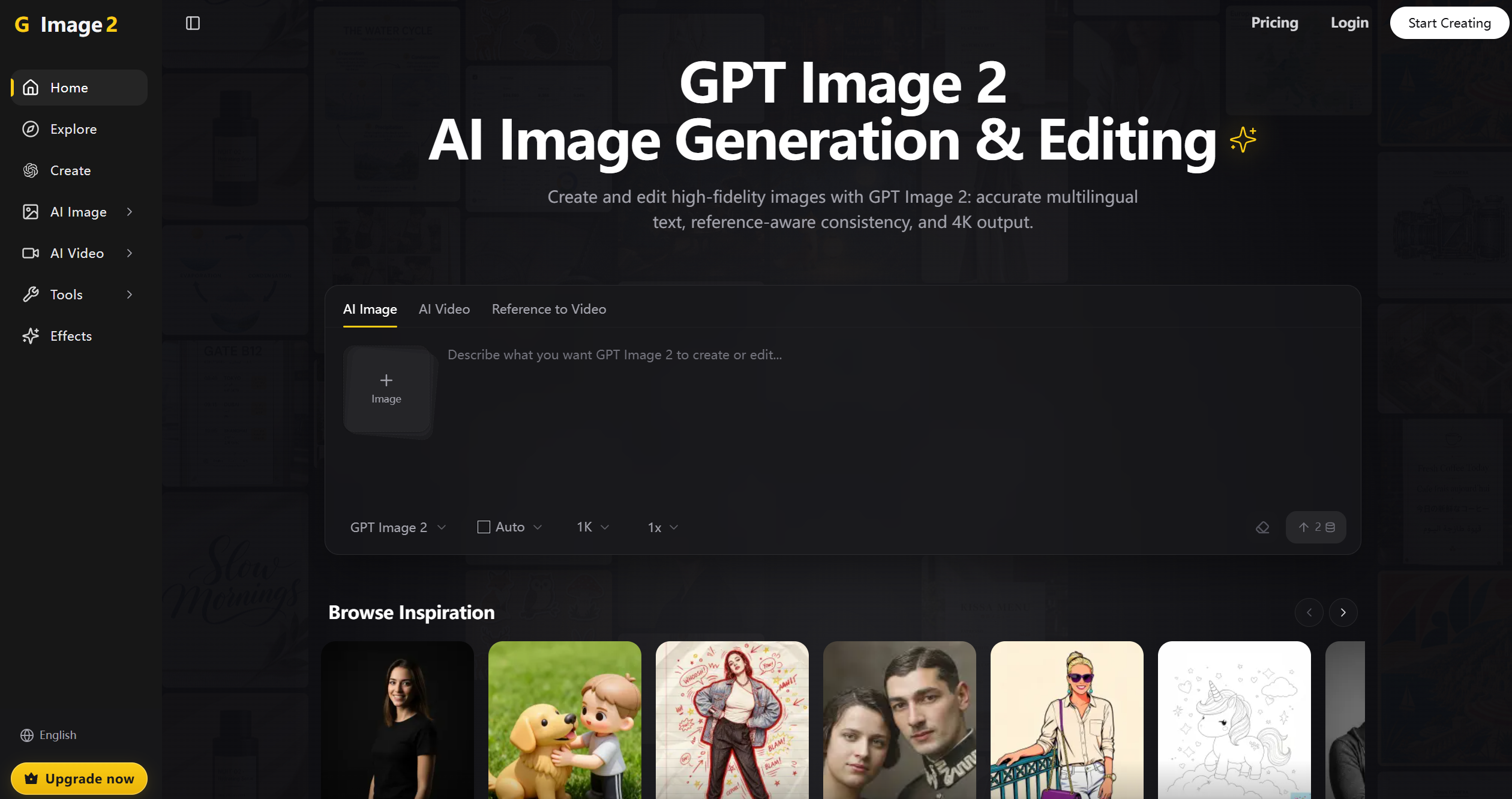Change the English language setting

[x=49, y=735]
